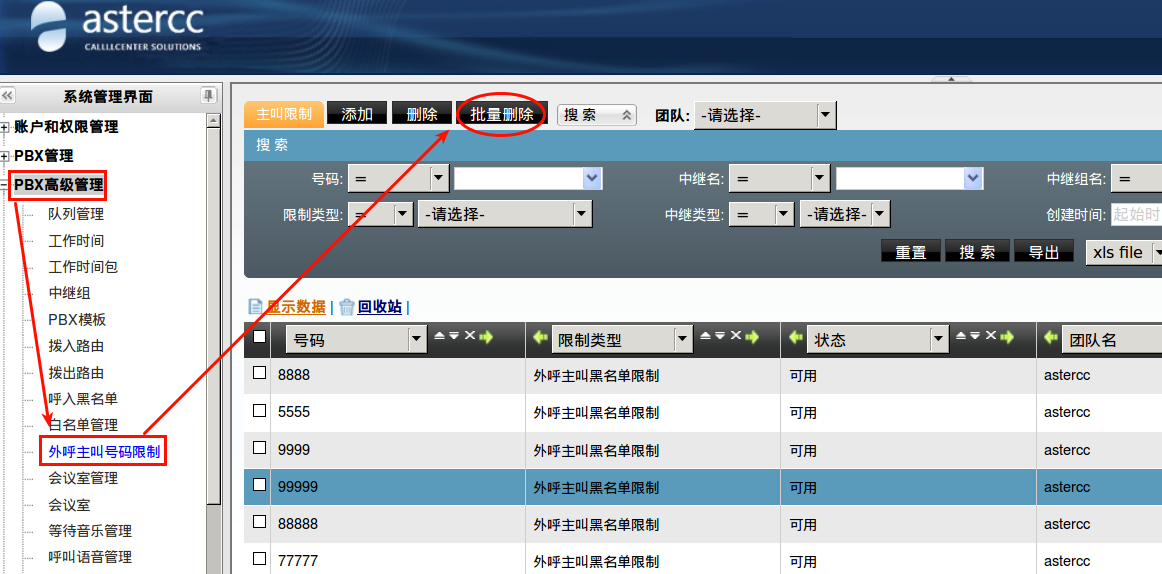Click the pin icon on the sidebar header

tap(208, 96)
